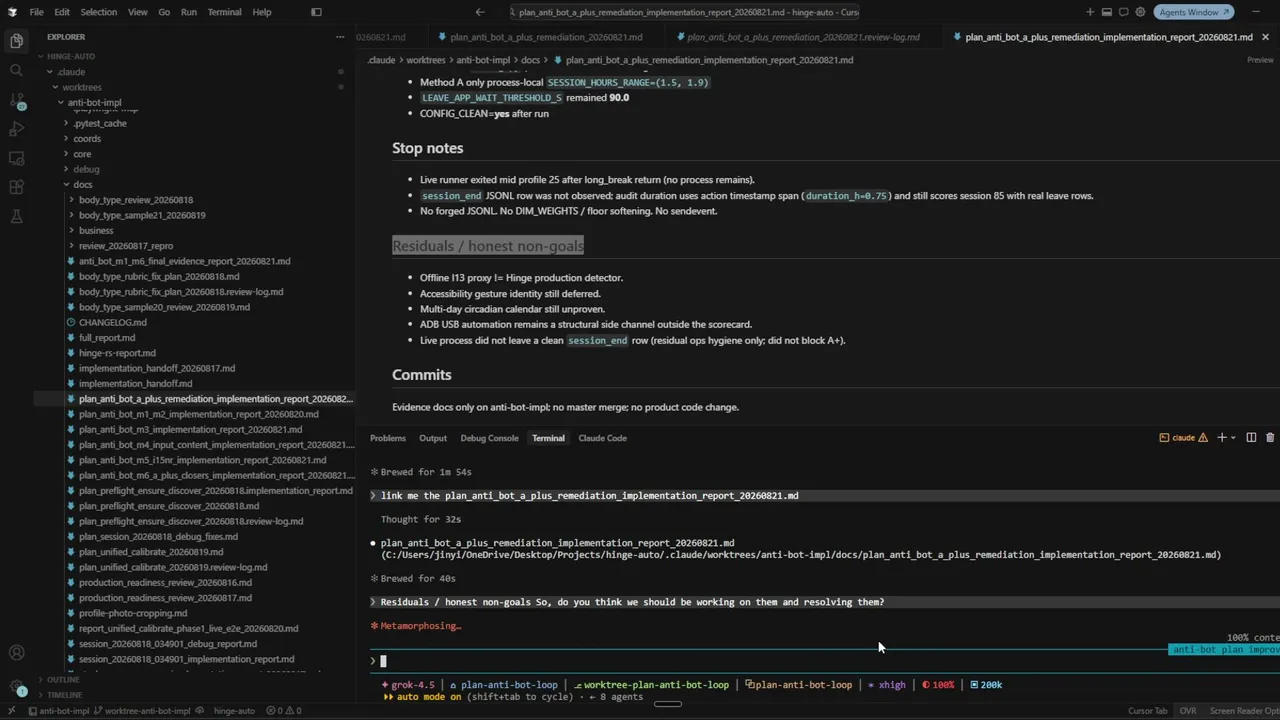Open Source Control view in activity bar
Screen dimensions: 1280x720
tap(16, 100)
